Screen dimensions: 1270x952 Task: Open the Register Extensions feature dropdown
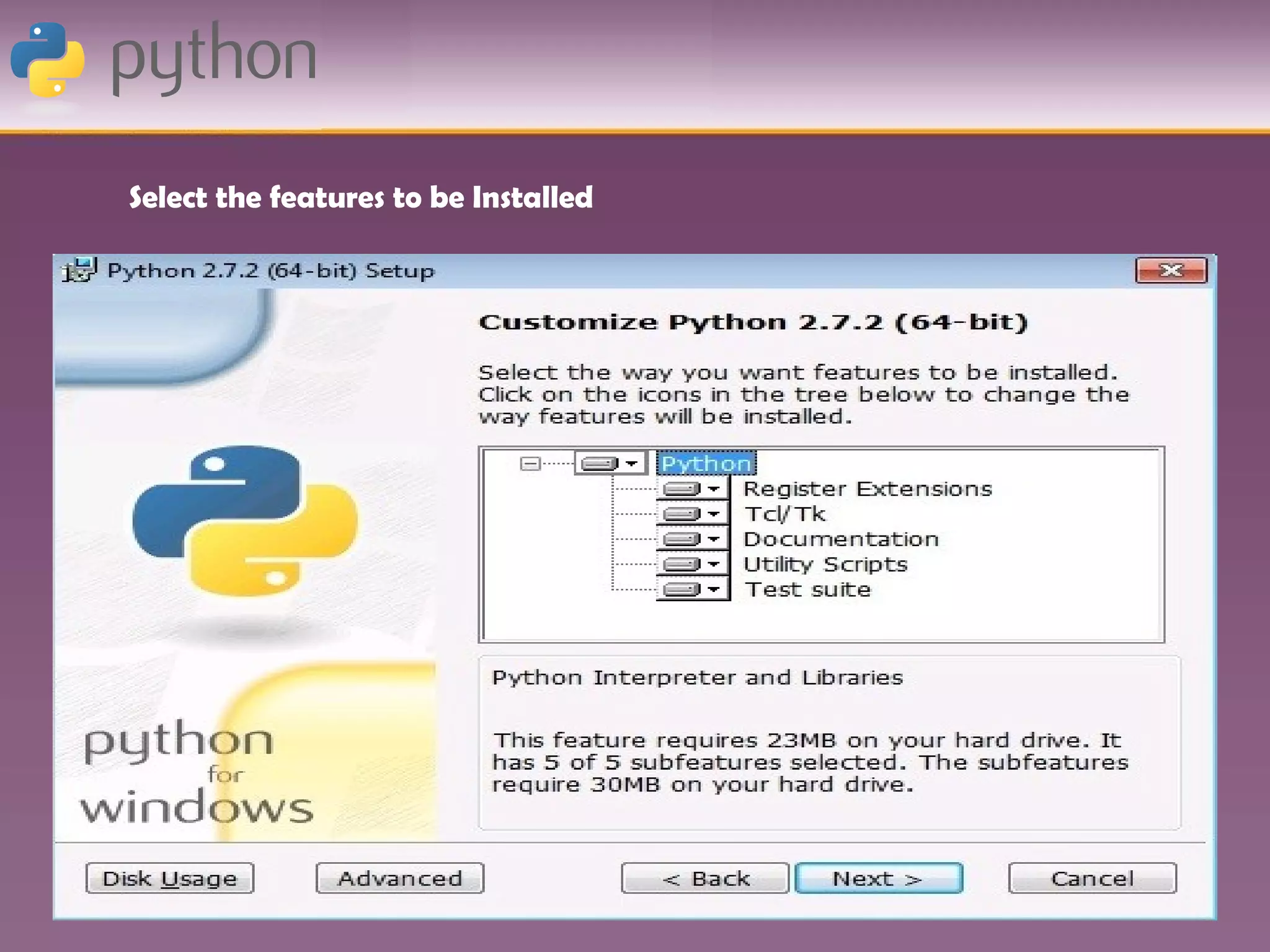coord(692,489)
